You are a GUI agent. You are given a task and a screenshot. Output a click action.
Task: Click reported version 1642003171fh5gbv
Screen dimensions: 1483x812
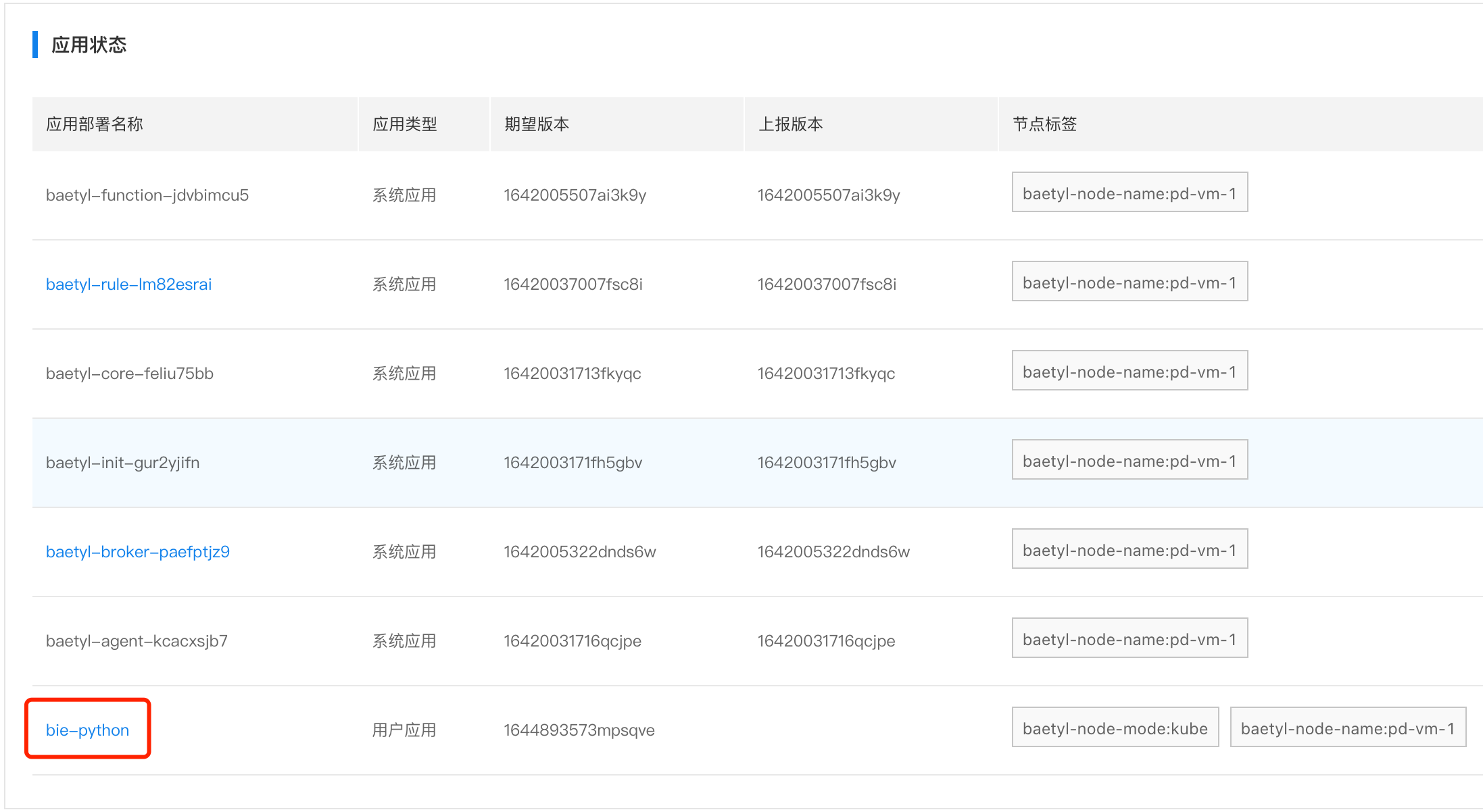click(x=827, y=463)
